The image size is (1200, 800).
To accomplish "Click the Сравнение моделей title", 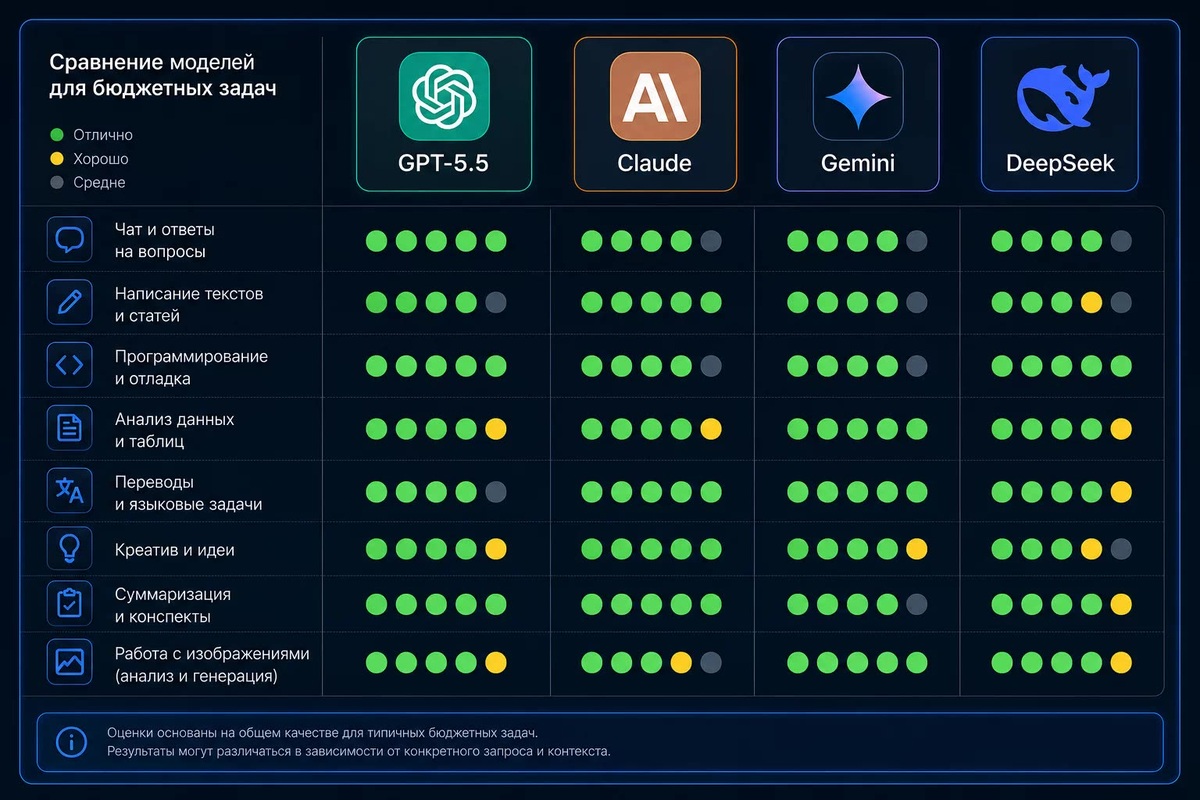I will tap(152, 64).
